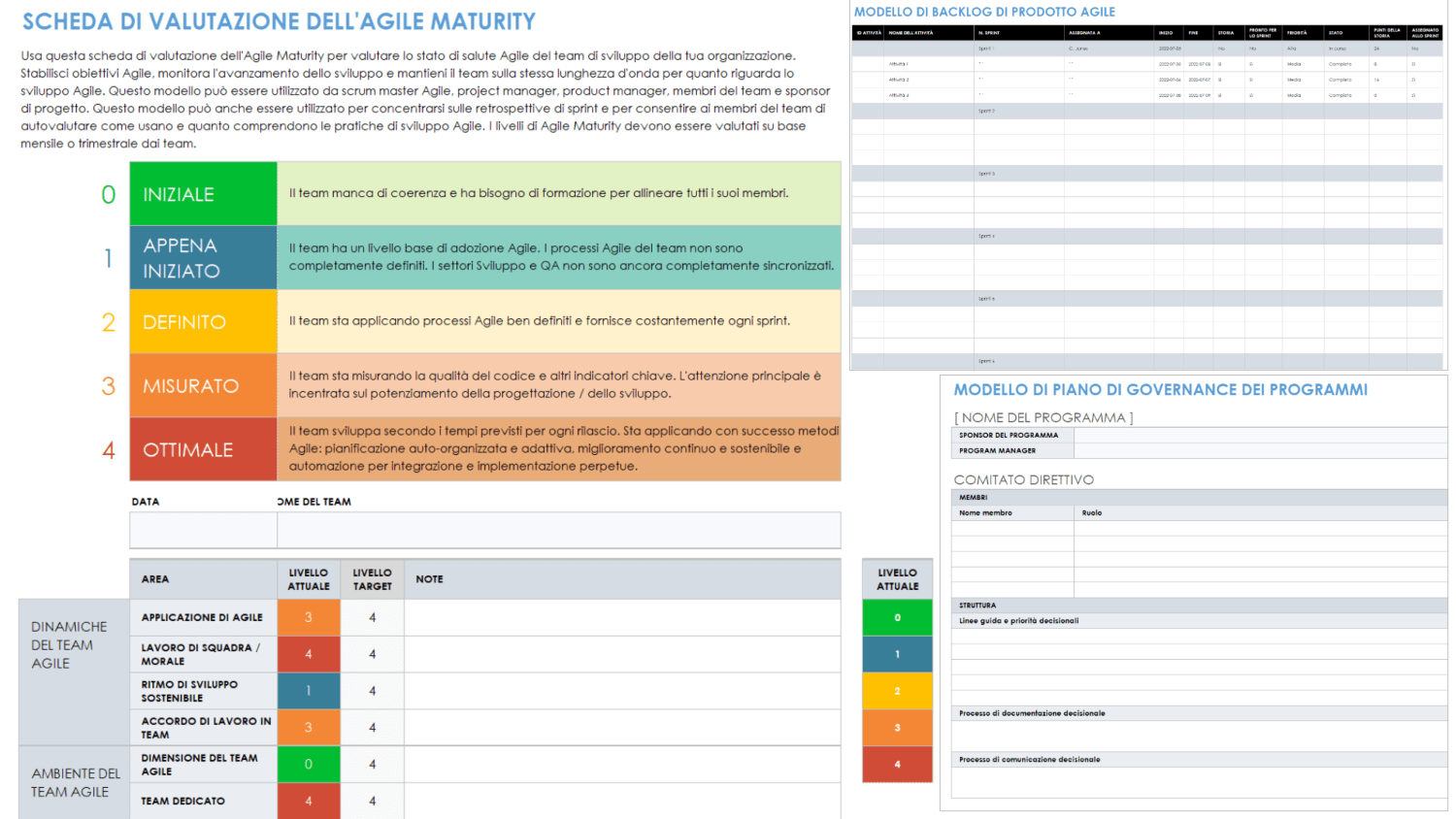Select the green INIZIALE level cell
The height and width of the screenshot is (819, 1456).
click(203, 194)
